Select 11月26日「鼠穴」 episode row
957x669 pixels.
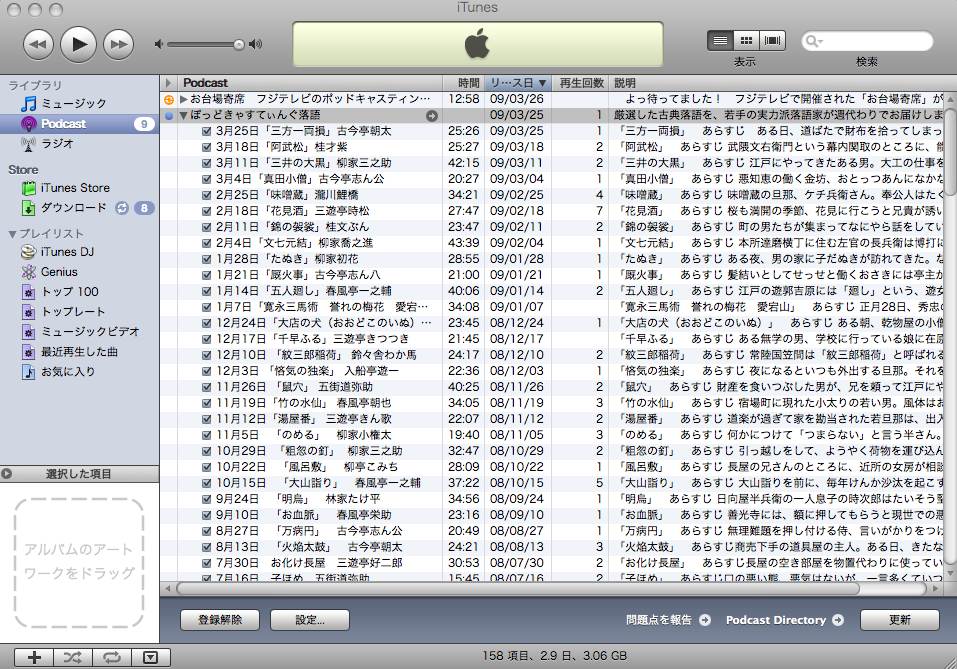tap(552, 387)
